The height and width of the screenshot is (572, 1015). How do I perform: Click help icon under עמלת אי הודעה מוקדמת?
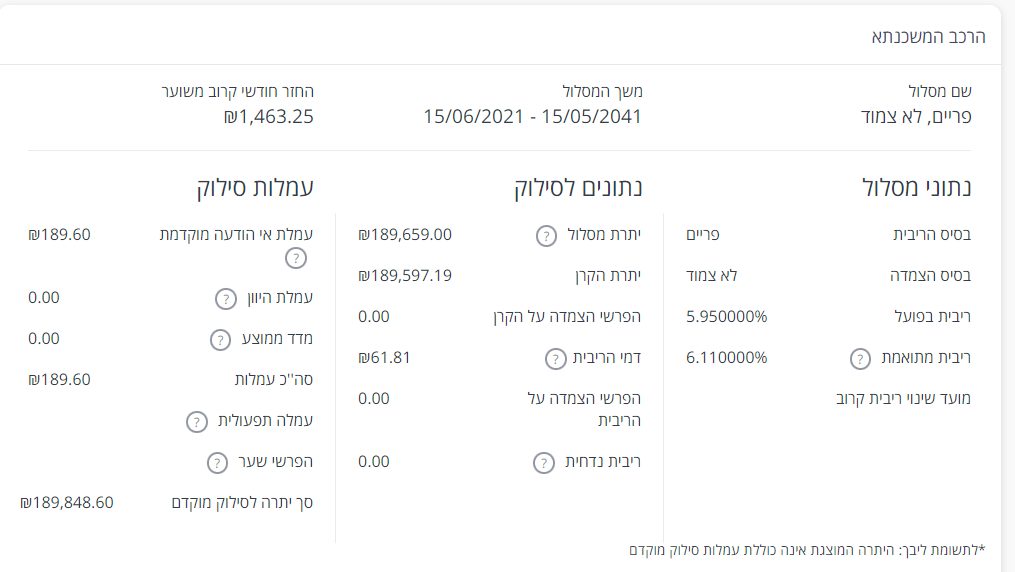pos(294,258)
